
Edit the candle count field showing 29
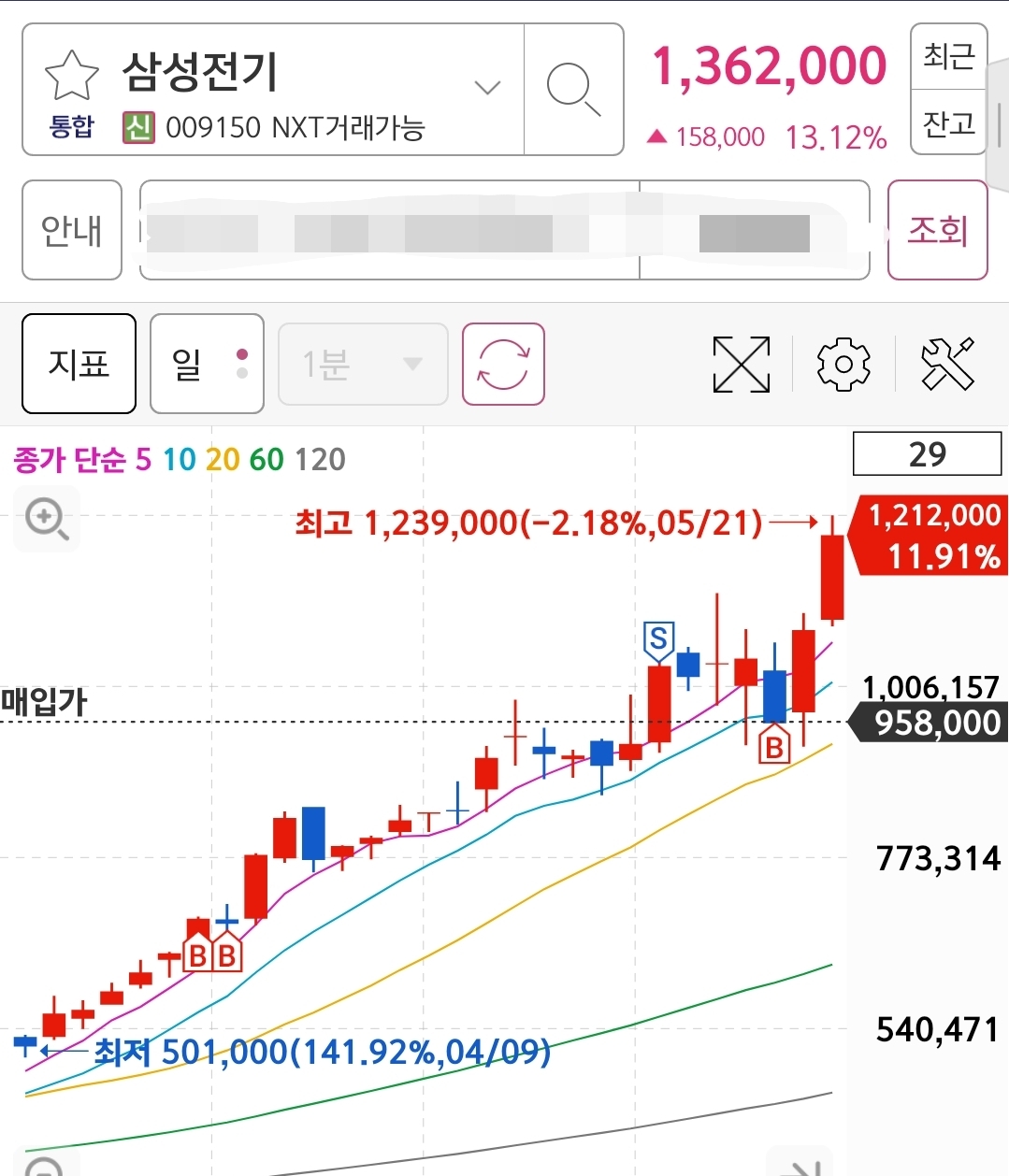coord(927,454)
